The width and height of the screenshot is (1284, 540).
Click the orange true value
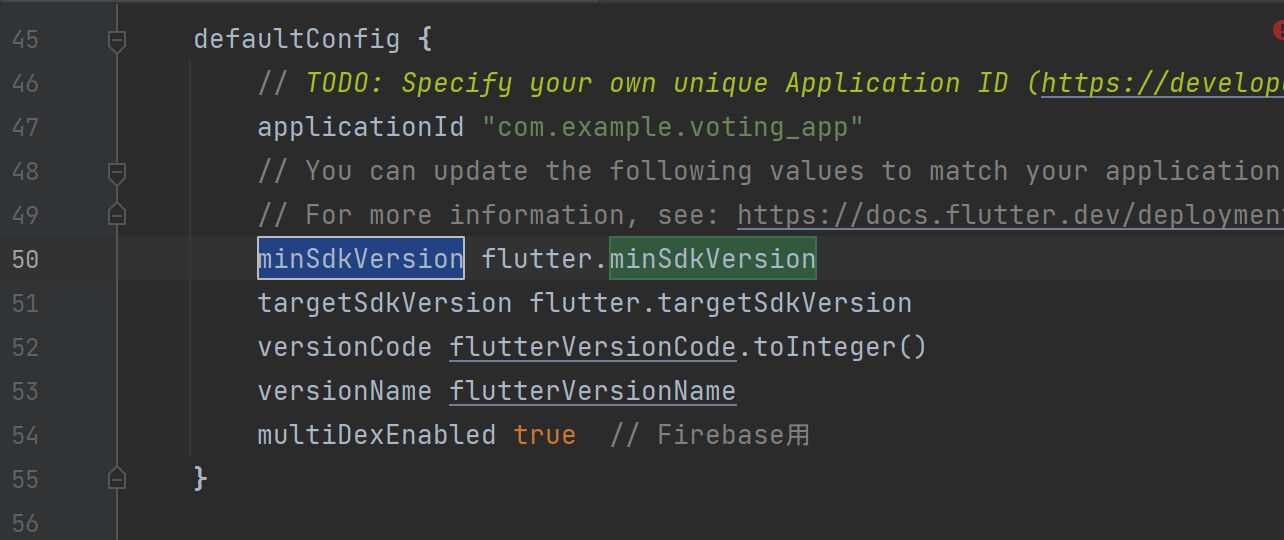click(545, 435)
